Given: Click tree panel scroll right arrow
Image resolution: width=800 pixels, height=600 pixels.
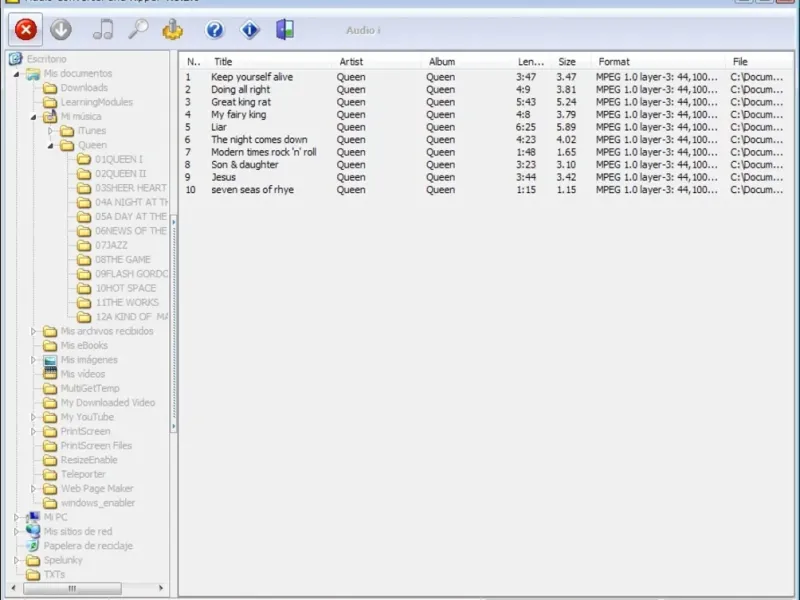Looking at the screenshot, I should pos(161,588).
